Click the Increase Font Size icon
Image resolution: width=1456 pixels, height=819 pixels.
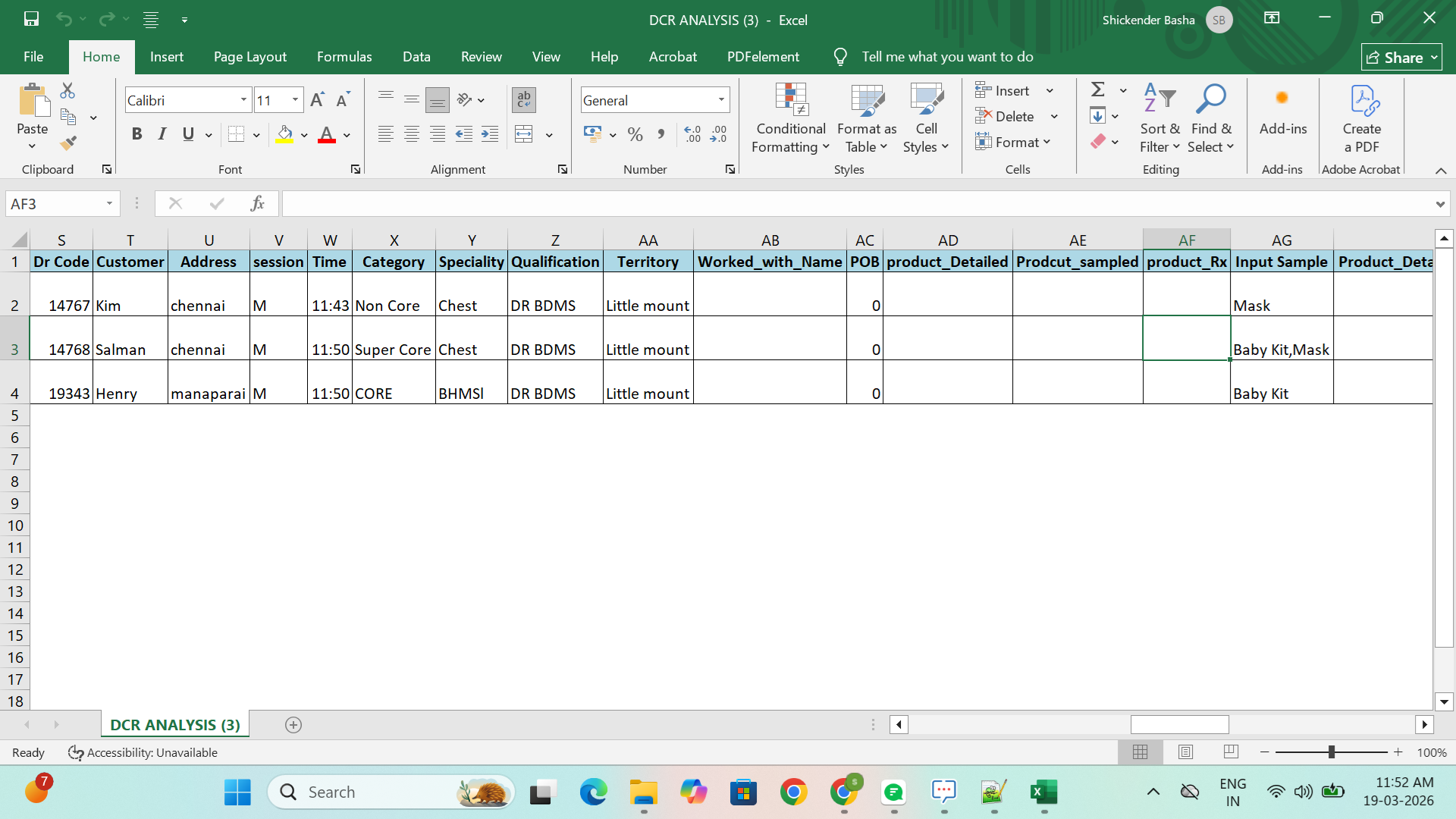pyautogui.click(x=317, y=100)
